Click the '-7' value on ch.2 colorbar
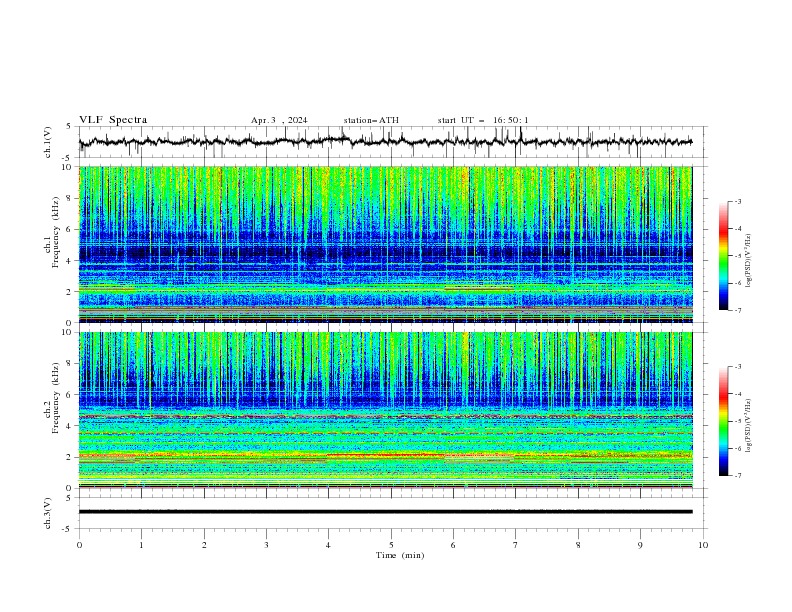Viewport: 792px width, 612px height. pos(737,475)
